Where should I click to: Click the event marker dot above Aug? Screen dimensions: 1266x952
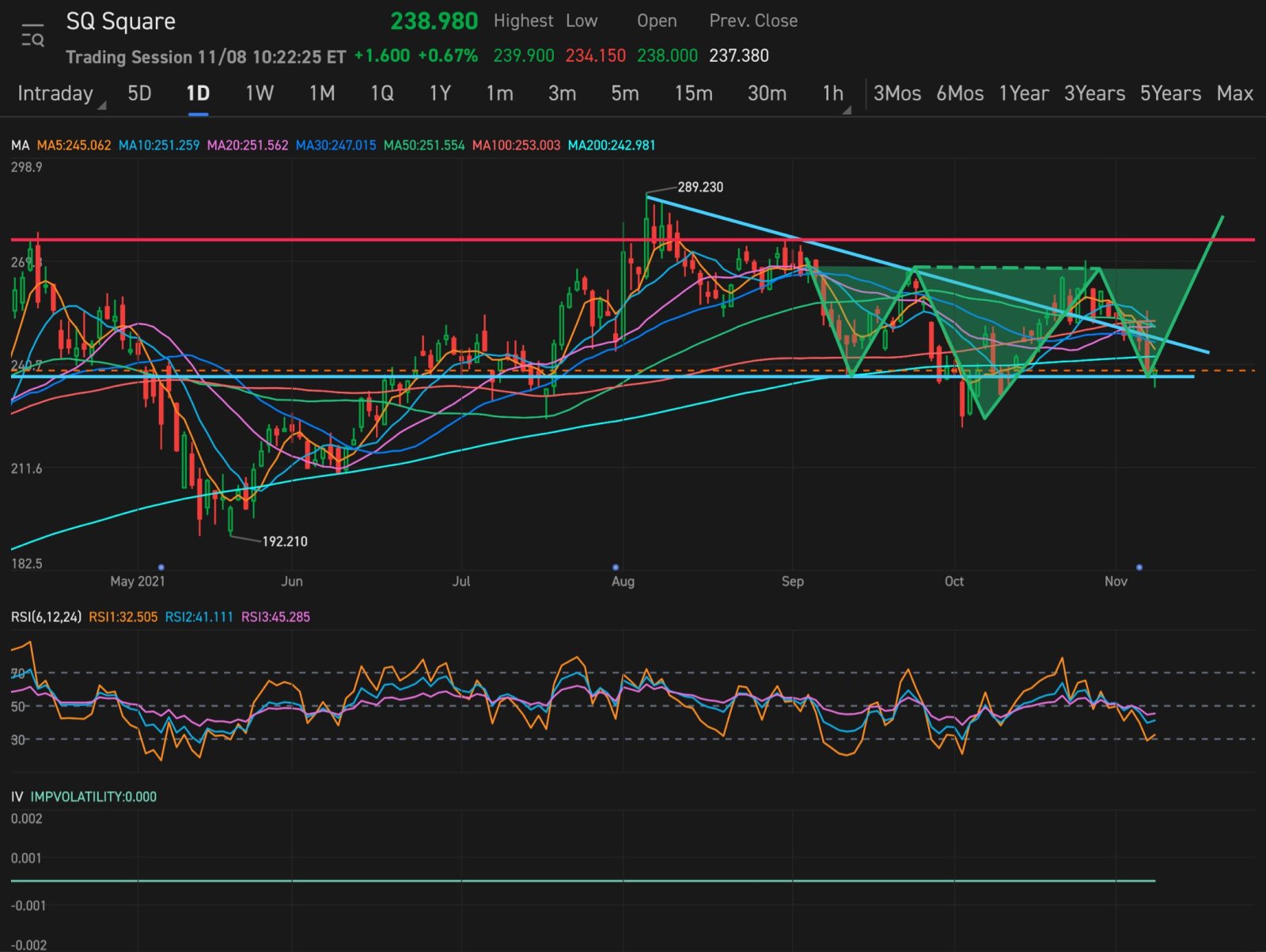tap(616, 567)
